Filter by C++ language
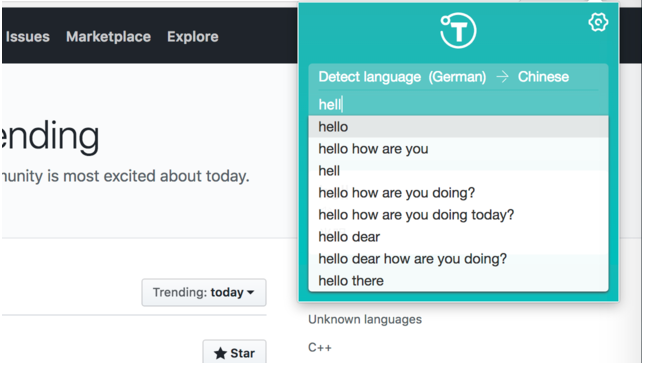The width and height of the screenshot is (645, 367). coord(320,348)
